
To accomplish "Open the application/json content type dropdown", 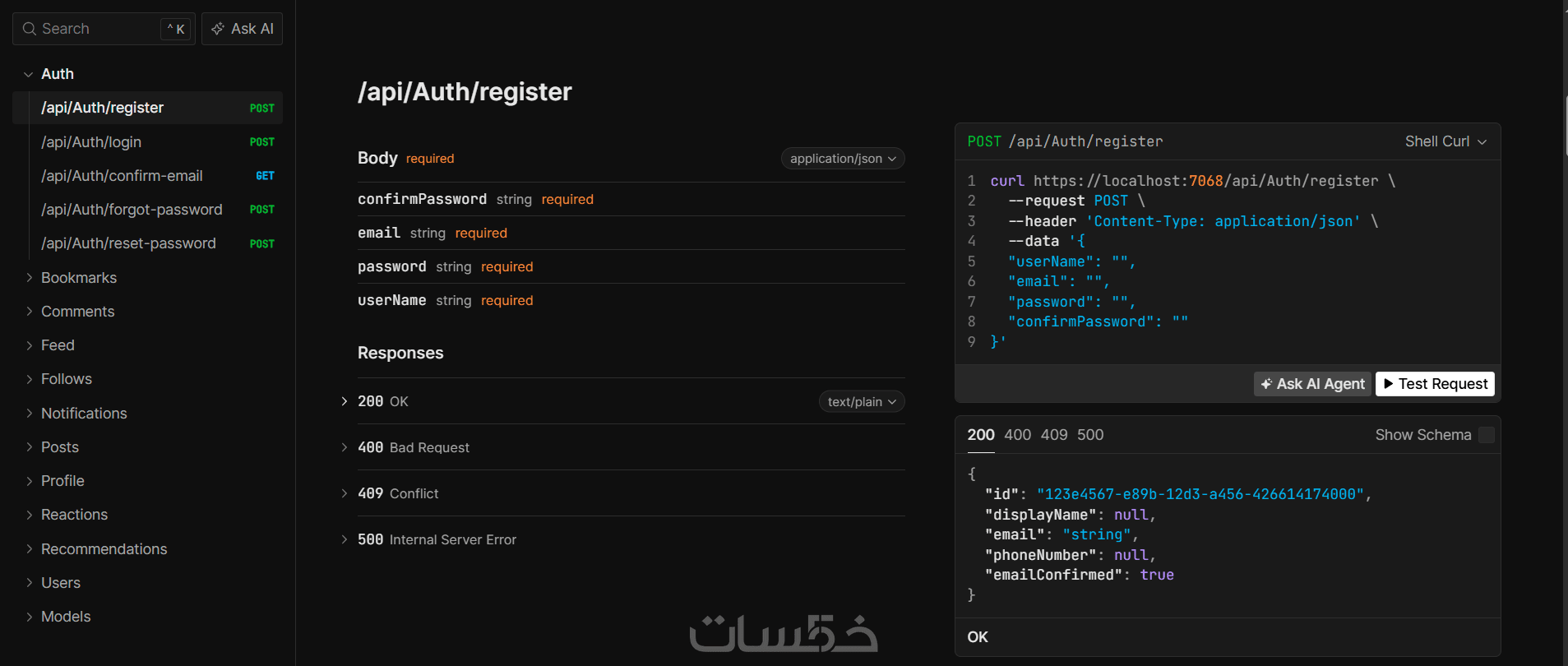I will click(843, 159).
